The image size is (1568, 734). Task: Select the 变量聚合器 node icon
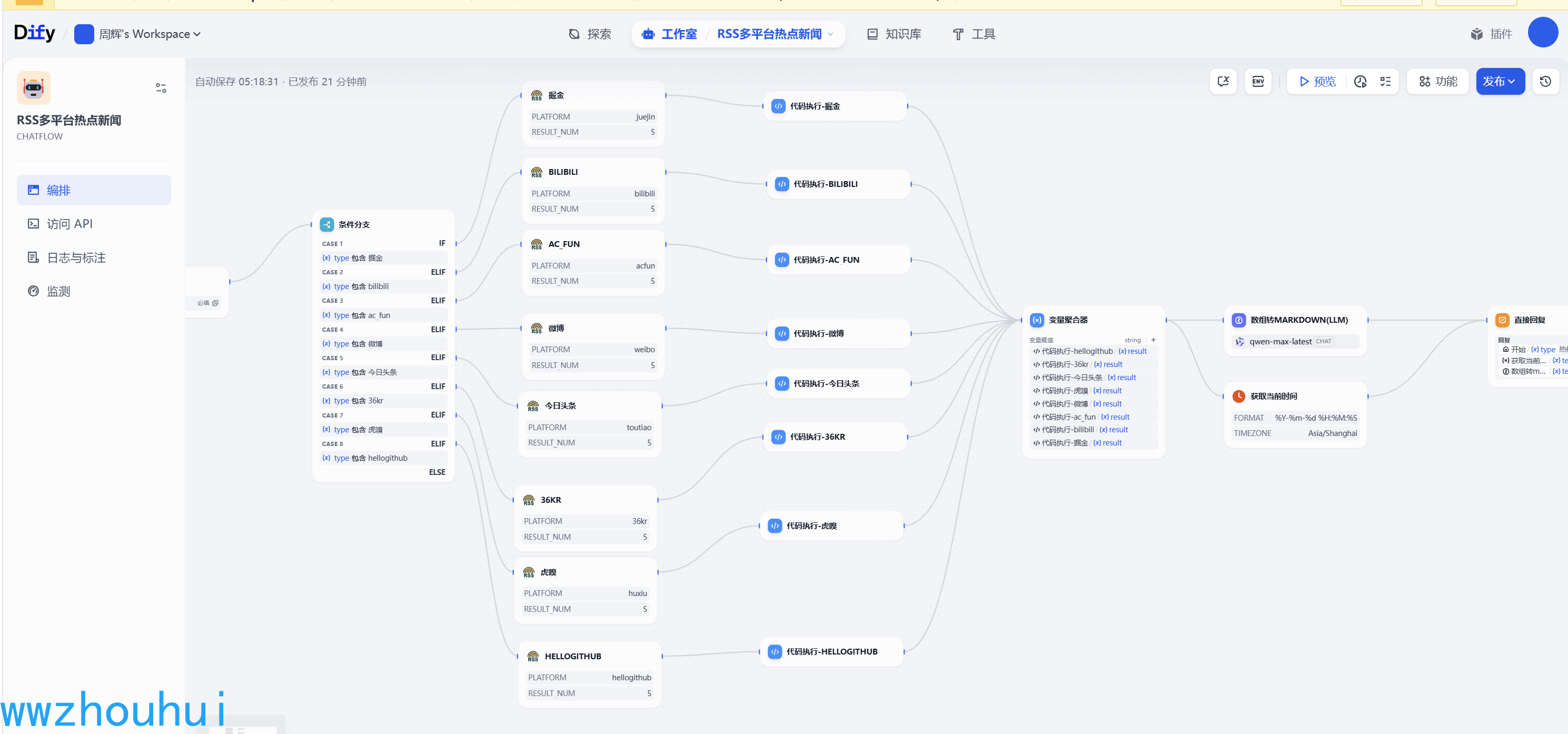click(x=1037, y=320)
